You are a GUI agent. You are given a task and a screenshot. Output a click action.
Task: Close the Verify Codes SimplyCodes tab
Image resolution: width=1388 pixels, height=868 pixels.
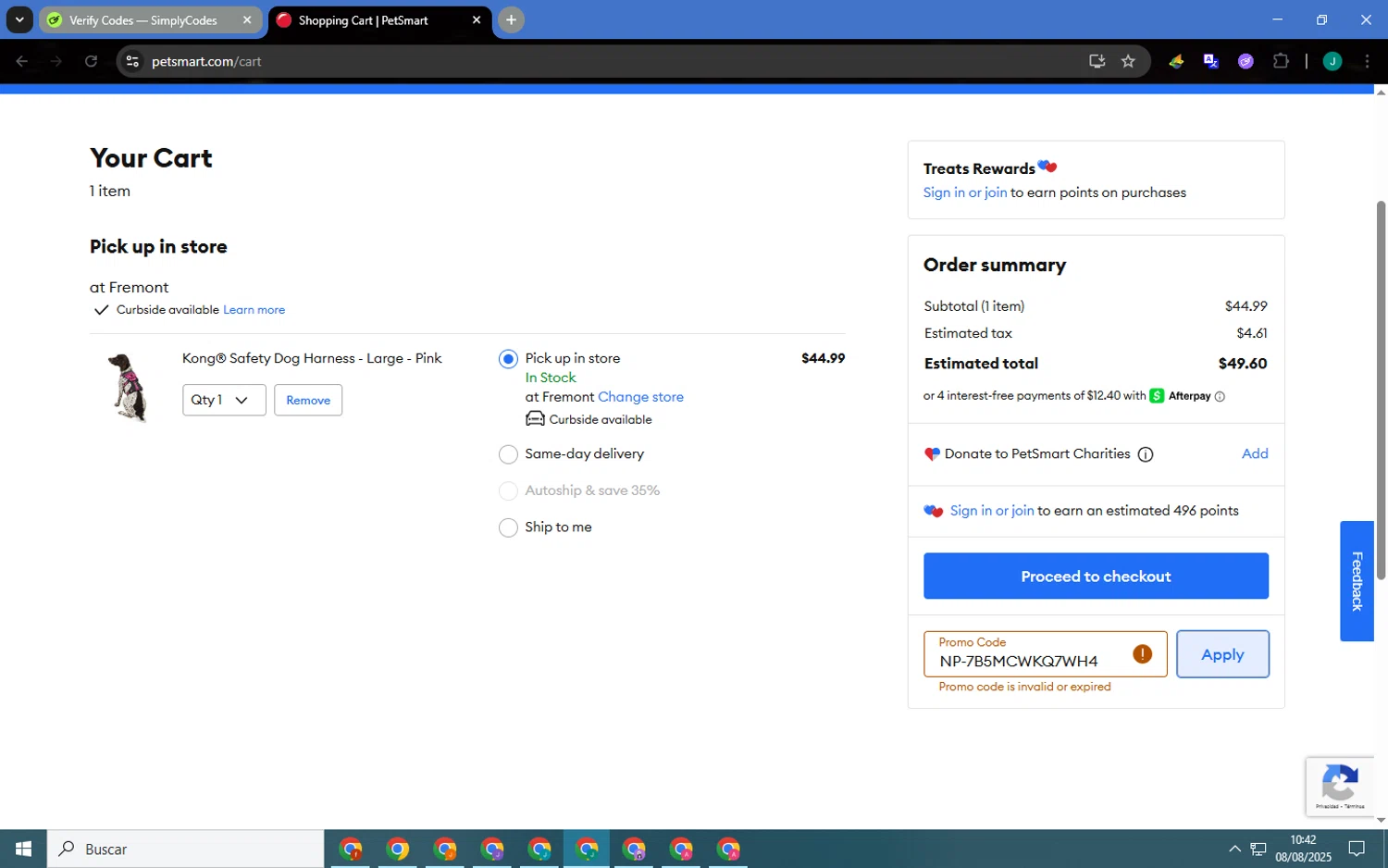pyautogui.click(x=247, y=20)
